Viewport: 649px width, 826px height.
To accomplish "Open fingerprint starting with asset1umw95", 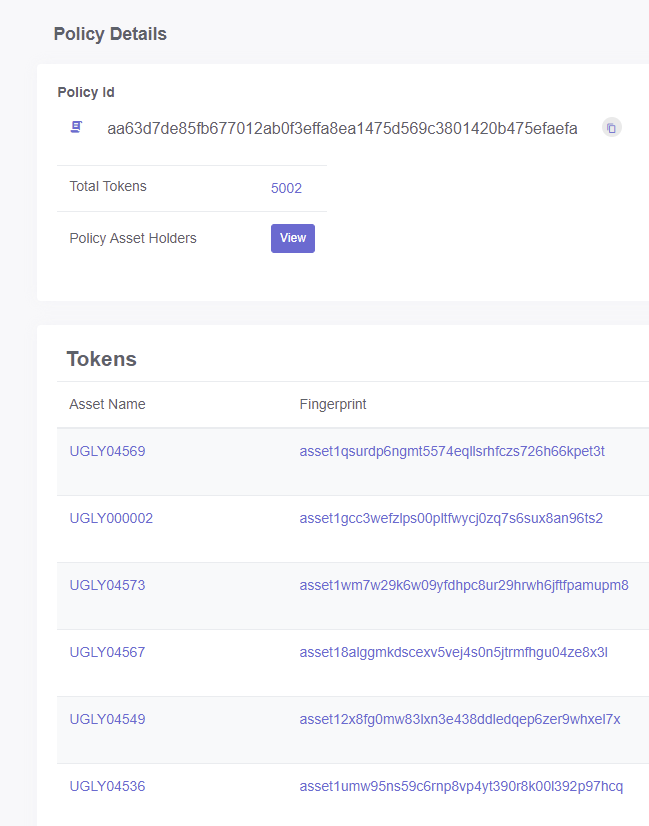I will point(461,786).
